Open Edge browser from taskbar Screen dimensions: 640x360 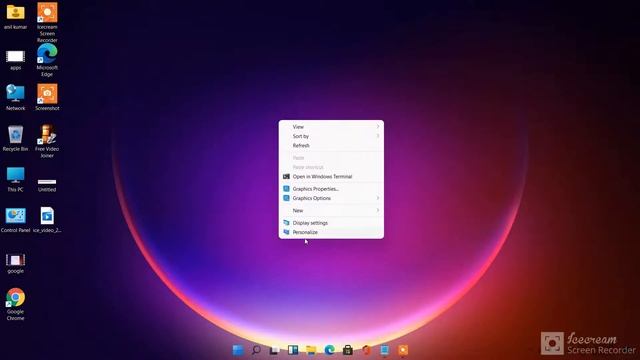pos(330,350)
